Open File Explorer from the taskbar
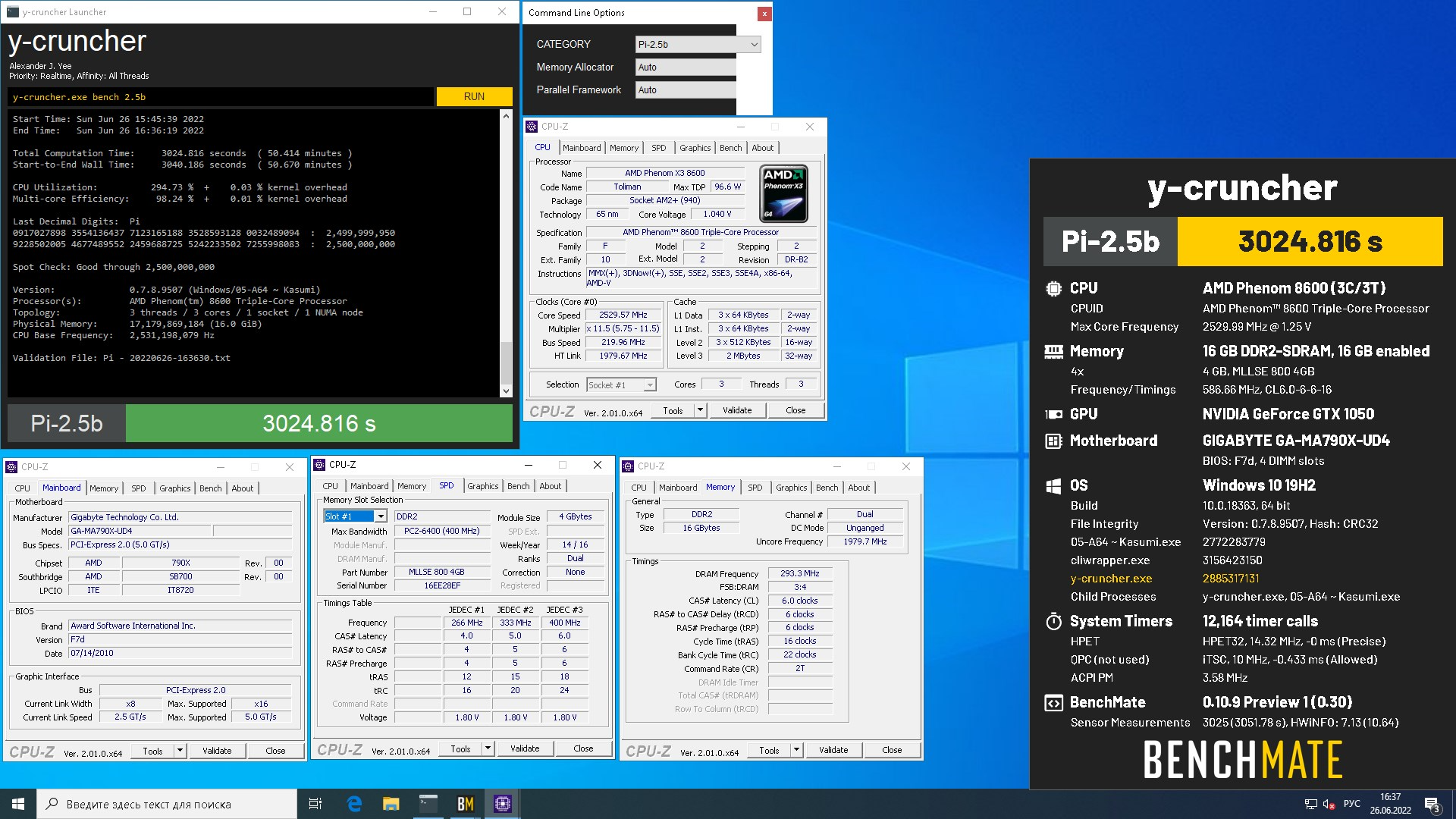This screenshot has height=819, width=1456. (391, 804)
